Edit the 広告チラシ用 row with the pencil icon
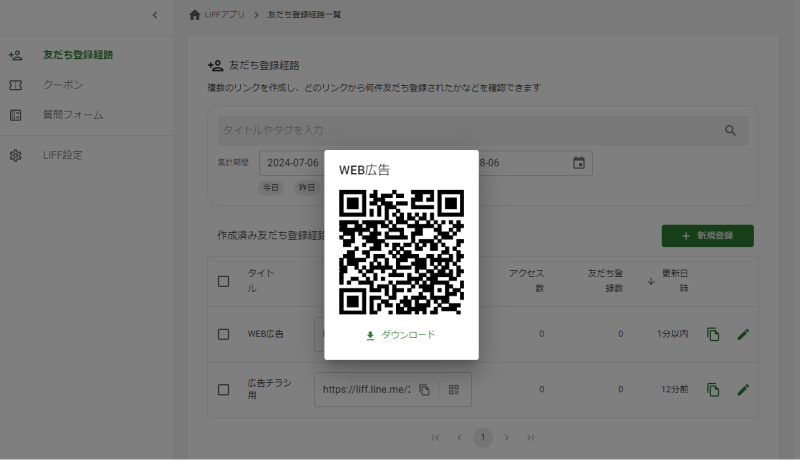This screenshot has width=800, height=460. click(743, 390)
